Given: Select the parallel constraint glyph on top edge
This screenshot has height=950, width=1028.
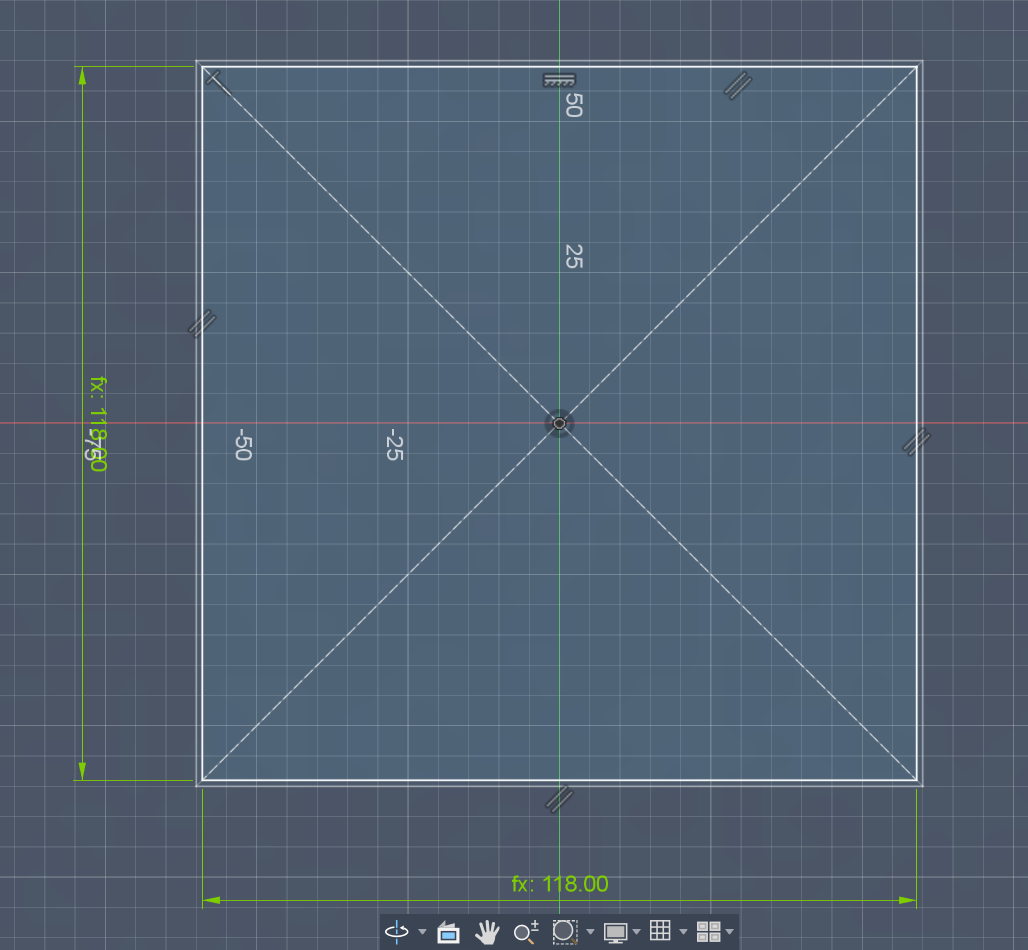Looking at the screenshot, I should pos(738,86).
